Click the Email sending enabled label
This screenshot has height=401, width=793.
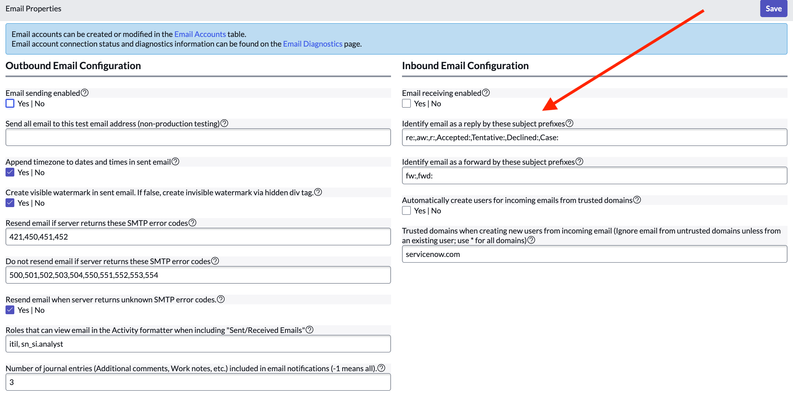click(43, 93)
